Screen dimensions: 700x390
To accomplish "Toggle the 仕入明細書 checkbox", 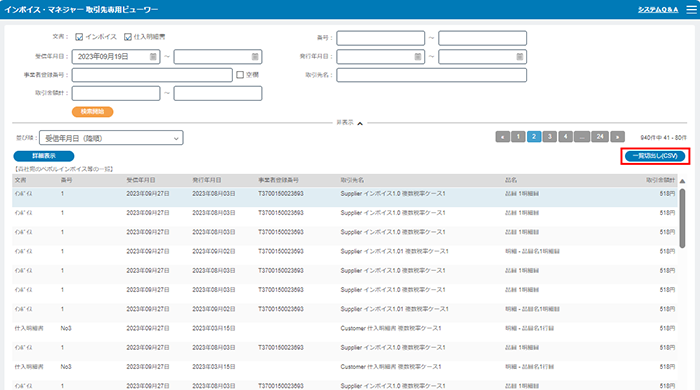I will (128, 37).
